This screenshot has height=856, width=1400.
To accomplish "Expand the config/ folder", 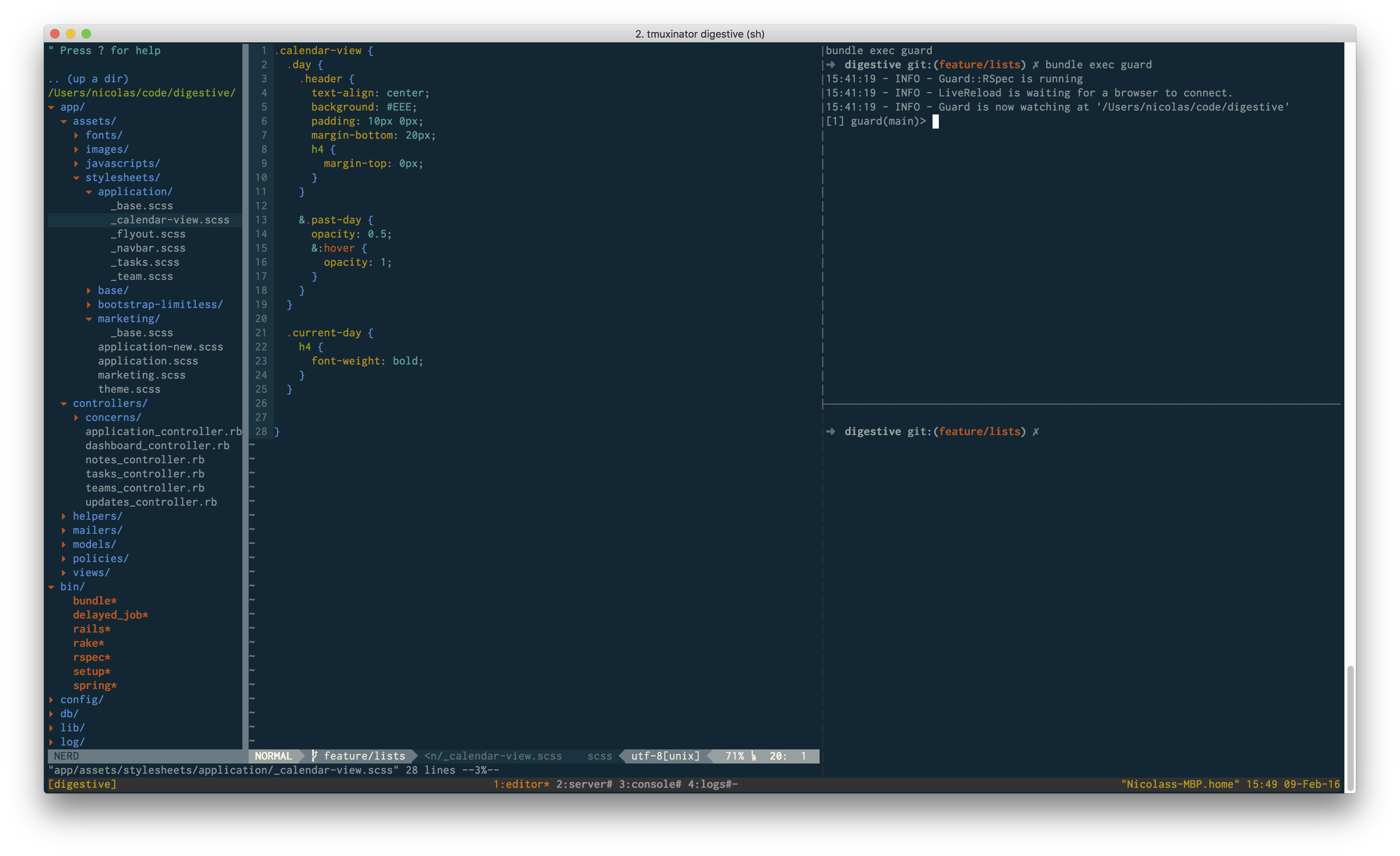I will pos(52,700).
